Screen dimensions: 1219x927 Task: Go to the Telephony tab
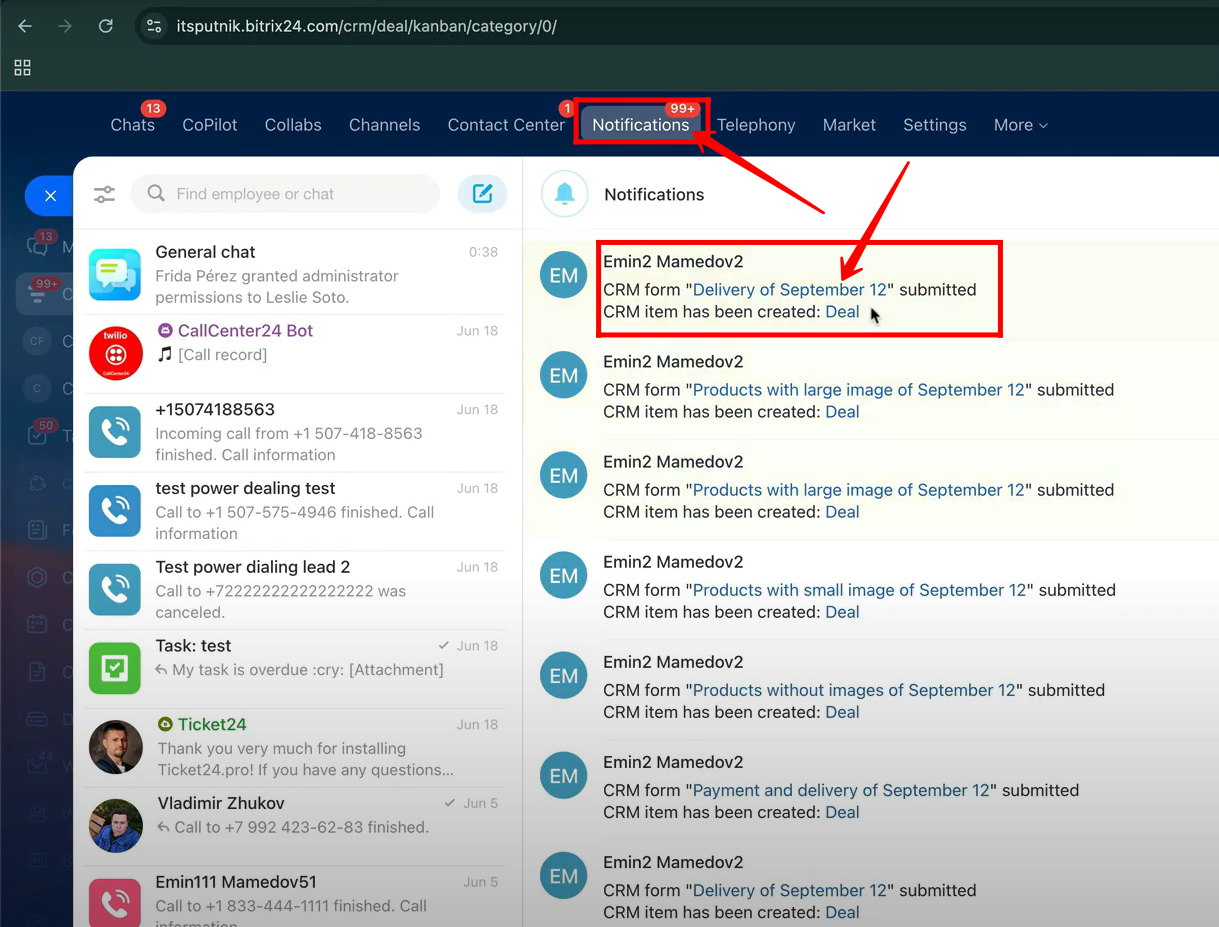(x=756, y=125)
